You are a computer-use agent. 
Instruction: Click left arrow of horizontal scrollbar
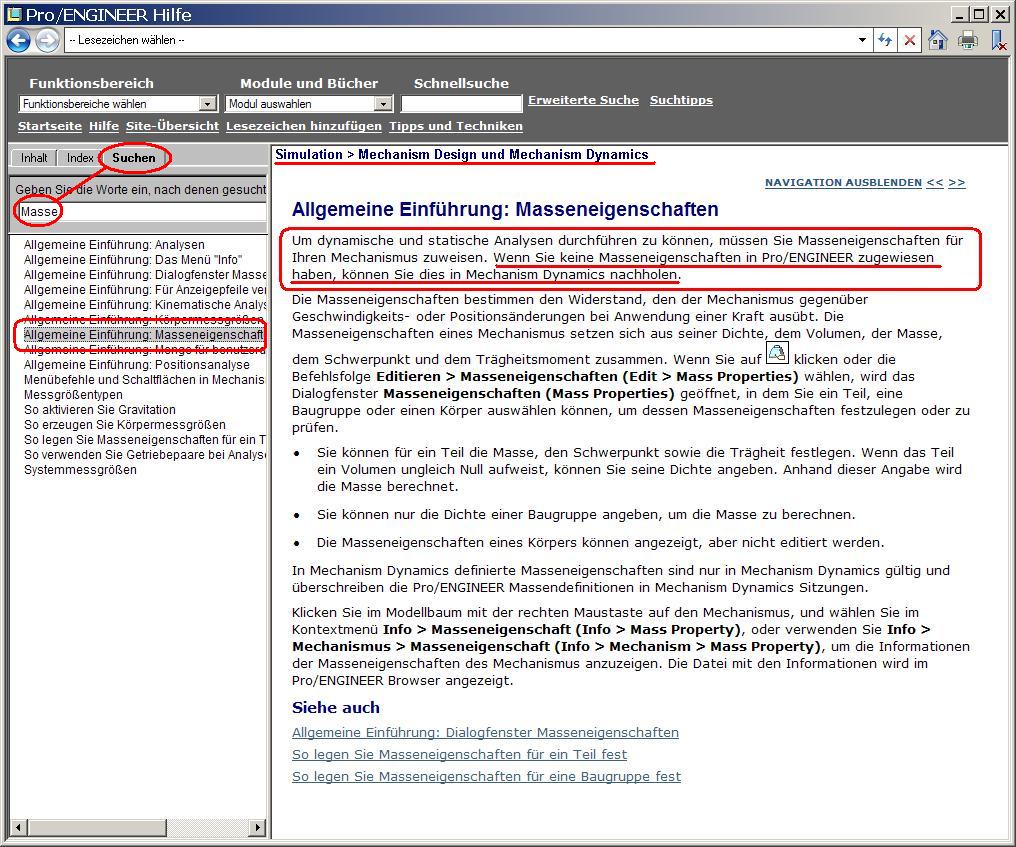point(19,828)
